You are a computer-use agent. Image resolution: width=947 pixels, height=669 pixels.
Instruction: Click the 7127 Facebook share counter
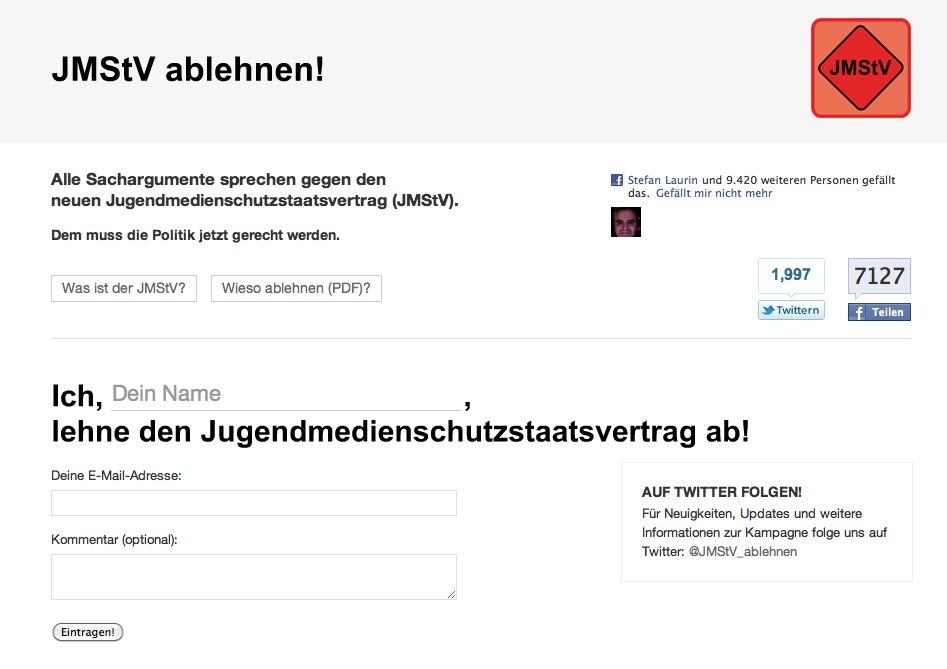[879, 276]
